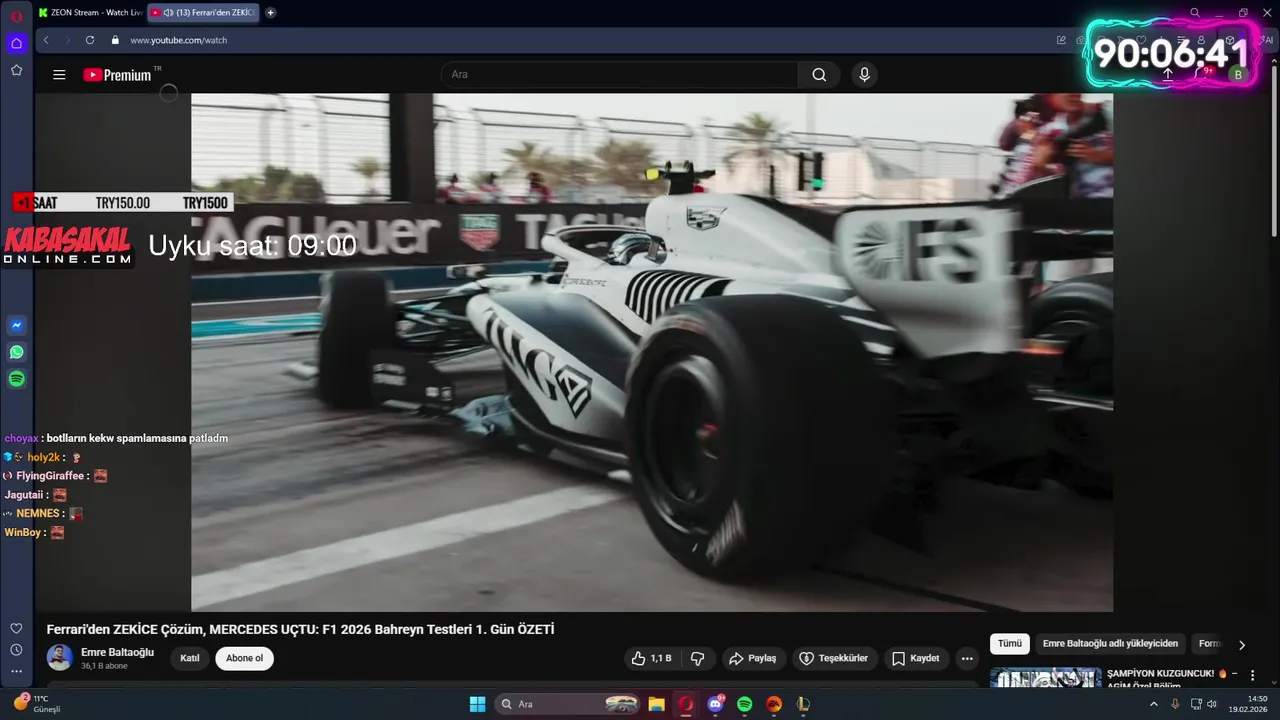Subscribe with the Abone ol button
This screenshot has width=1280, height=720.
coord(244,658)
